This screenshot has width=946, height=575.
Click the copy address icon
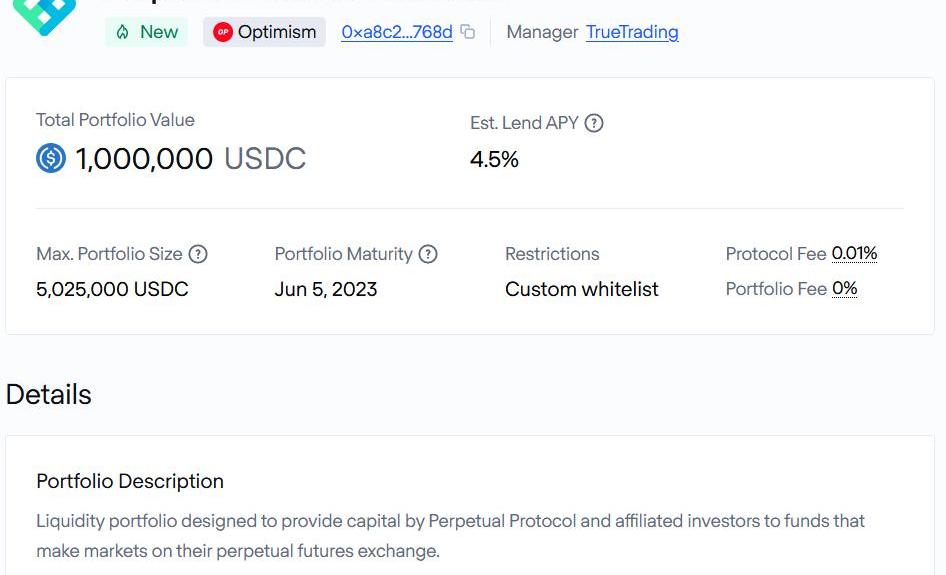[x=467, y=32]
